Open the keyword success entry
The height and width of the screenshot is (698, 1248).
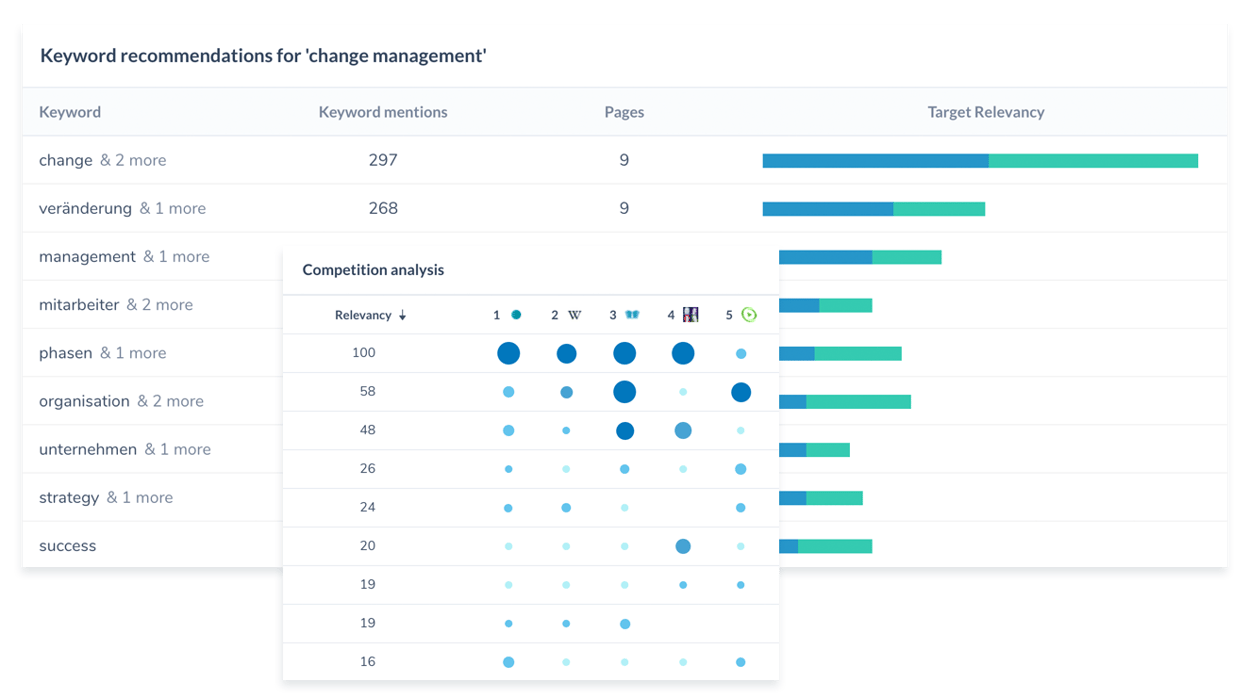[x=66, y=546]
